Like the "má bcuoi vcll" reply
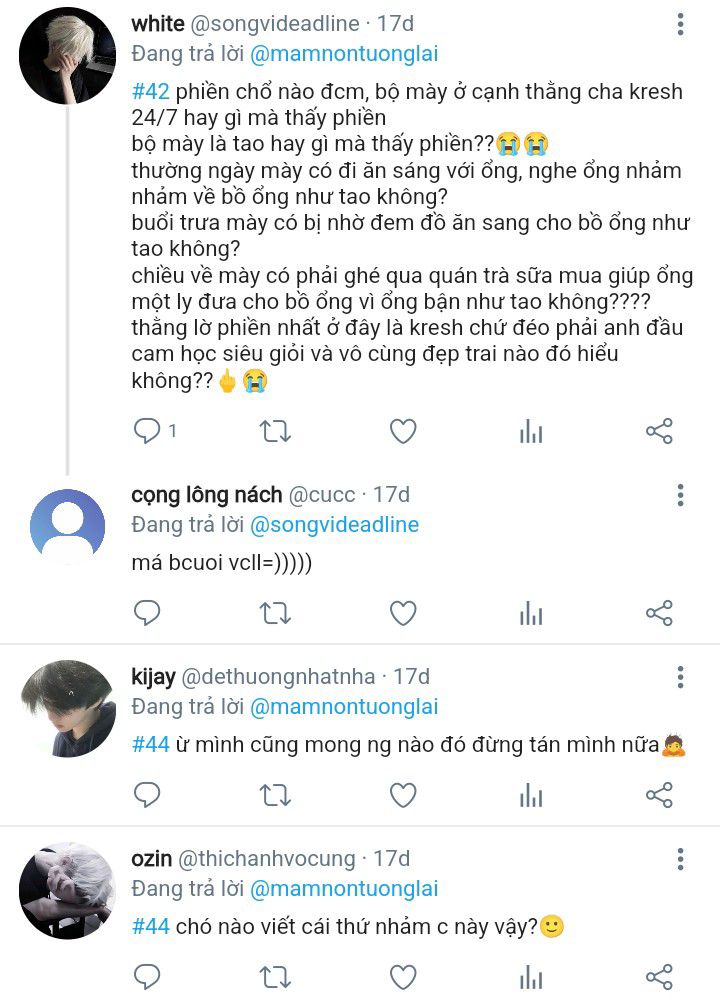 click(x=403, y=613)
